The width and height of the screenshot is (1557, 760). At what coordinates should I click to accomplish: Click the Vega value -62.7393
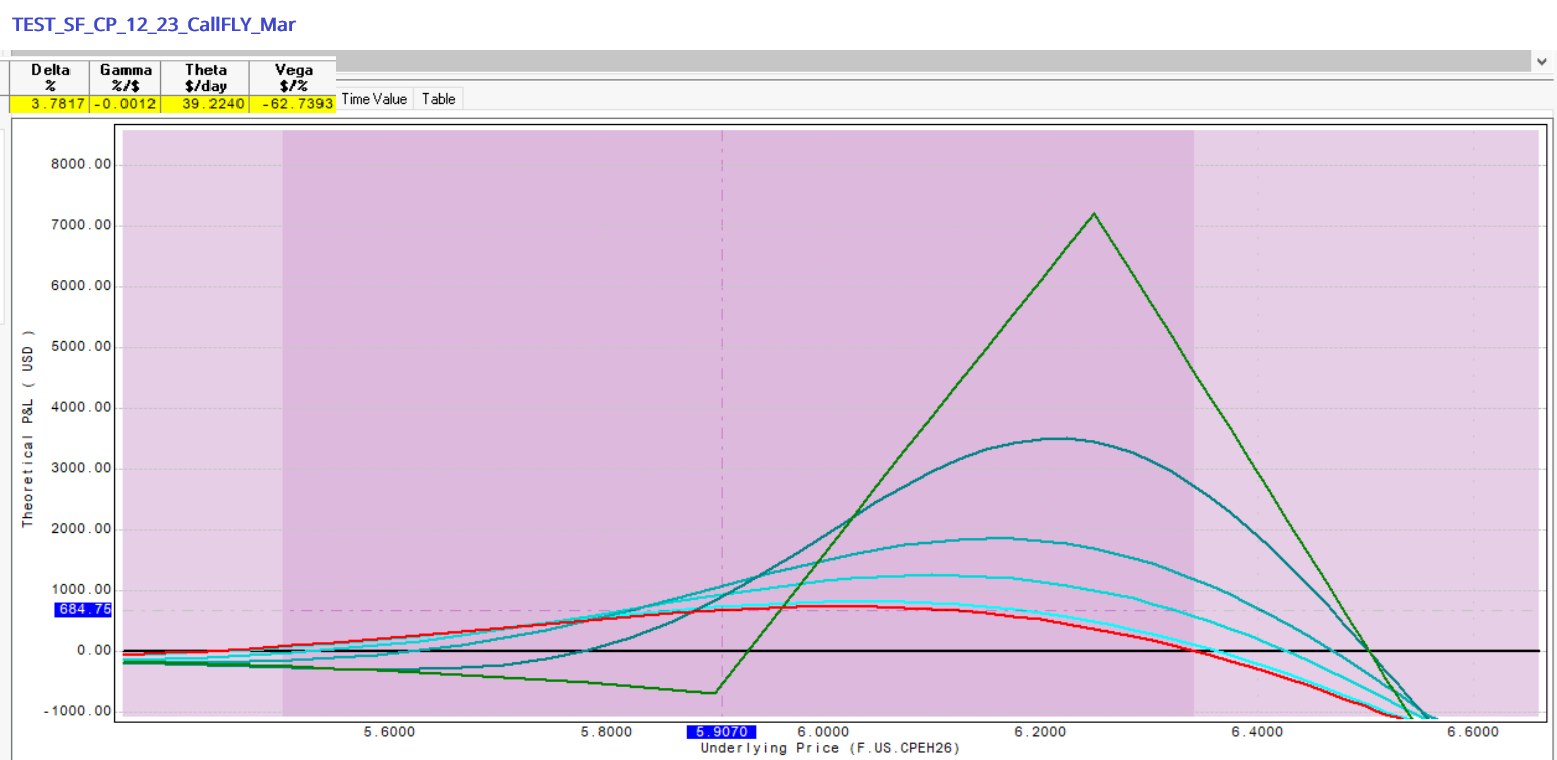click(292, 103)
